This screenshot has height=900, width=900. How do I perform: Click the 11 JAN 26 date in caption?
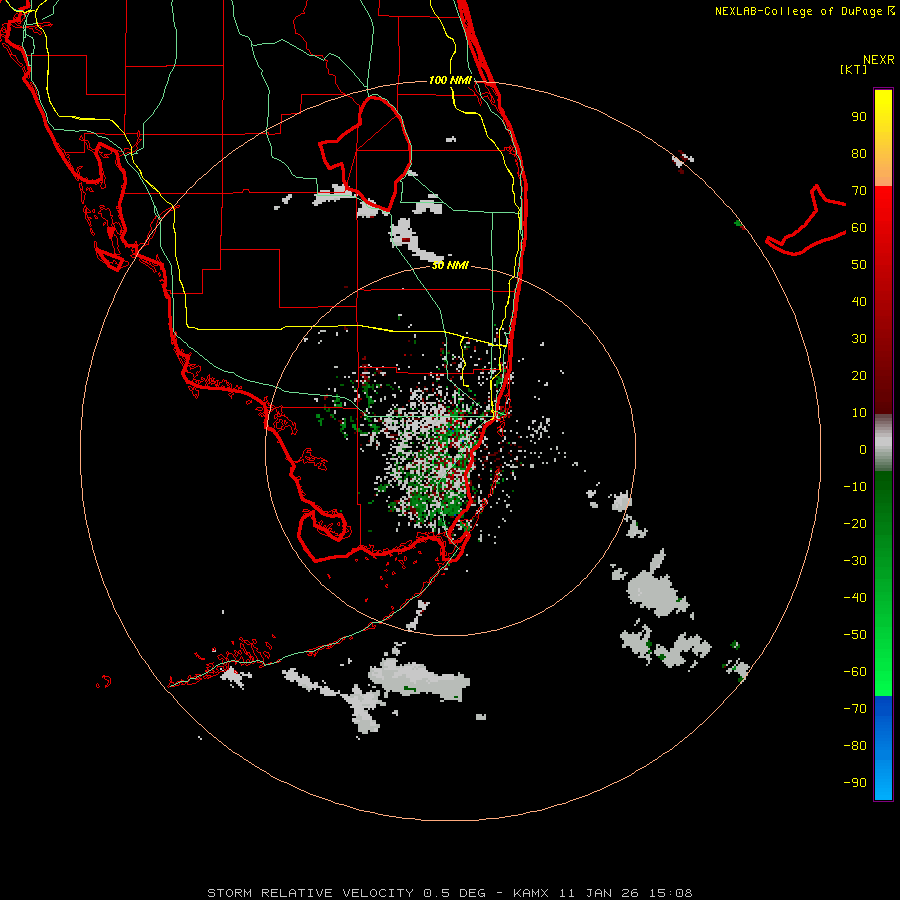pos(599,893)
